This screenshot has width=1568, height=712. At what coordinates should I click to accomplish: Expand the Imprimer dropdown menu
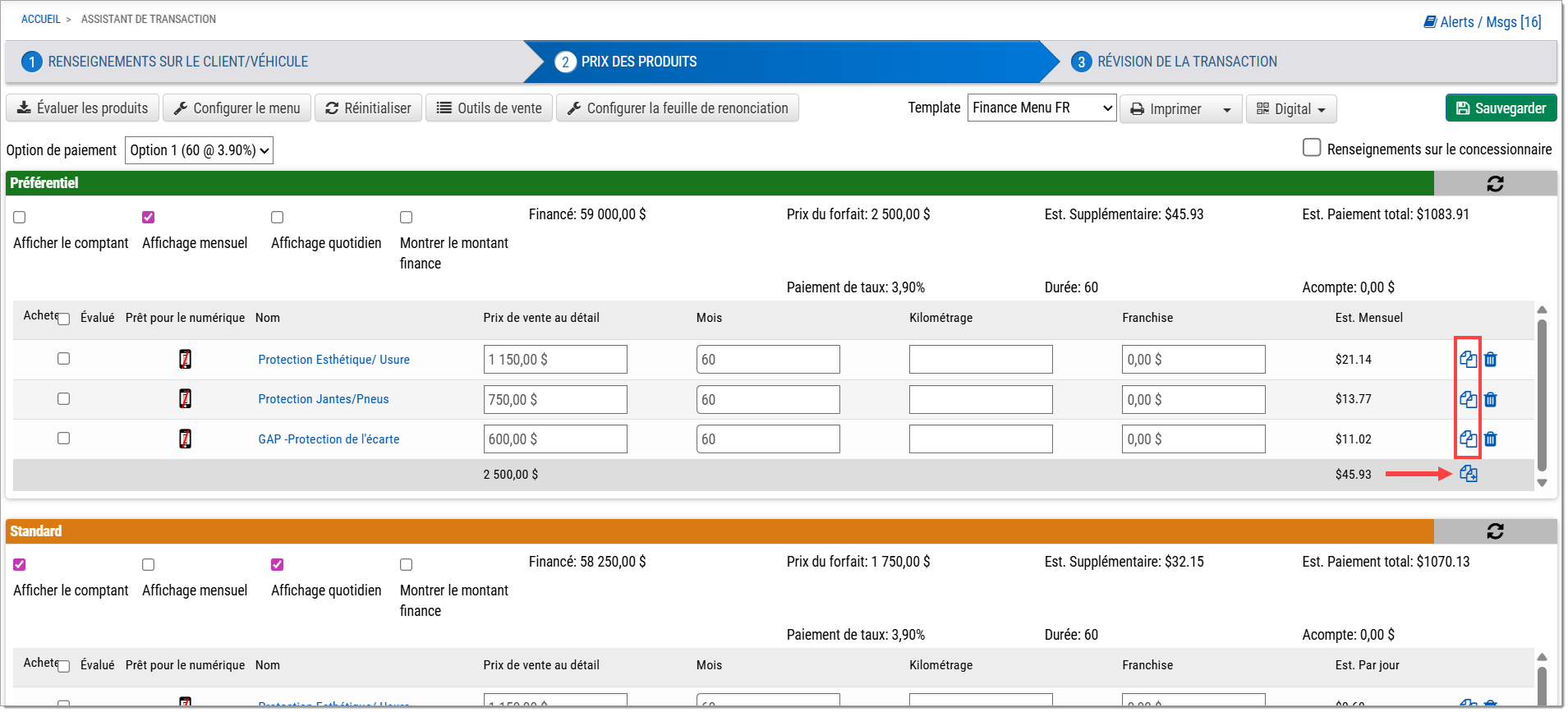[1227, 109]
